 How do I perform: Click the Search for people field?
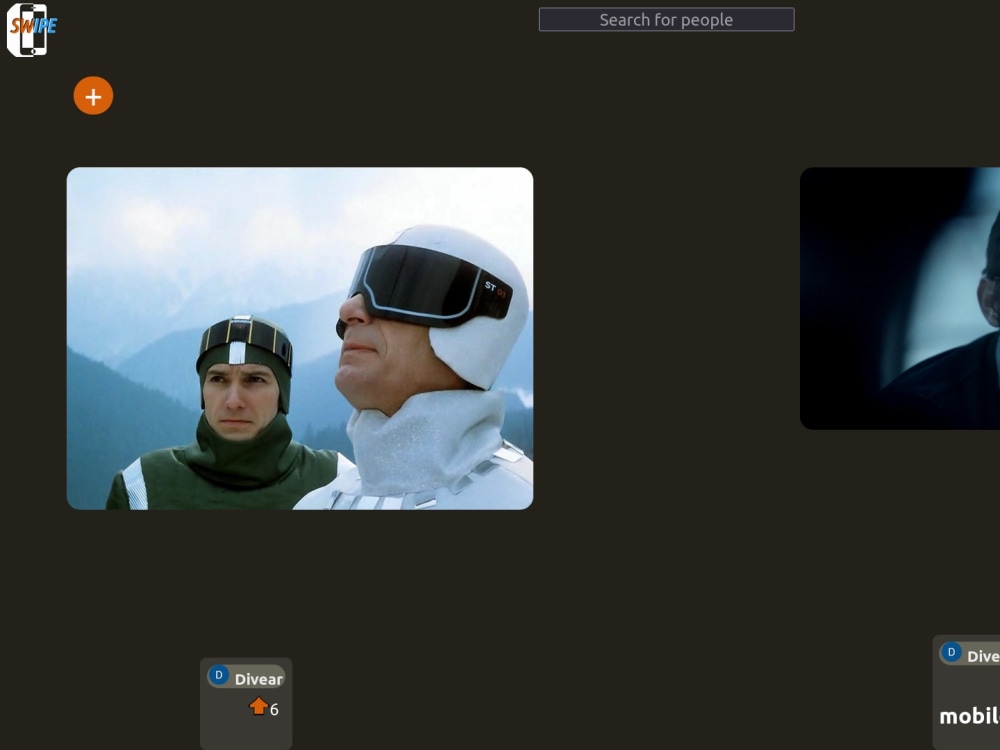(666, 20)
